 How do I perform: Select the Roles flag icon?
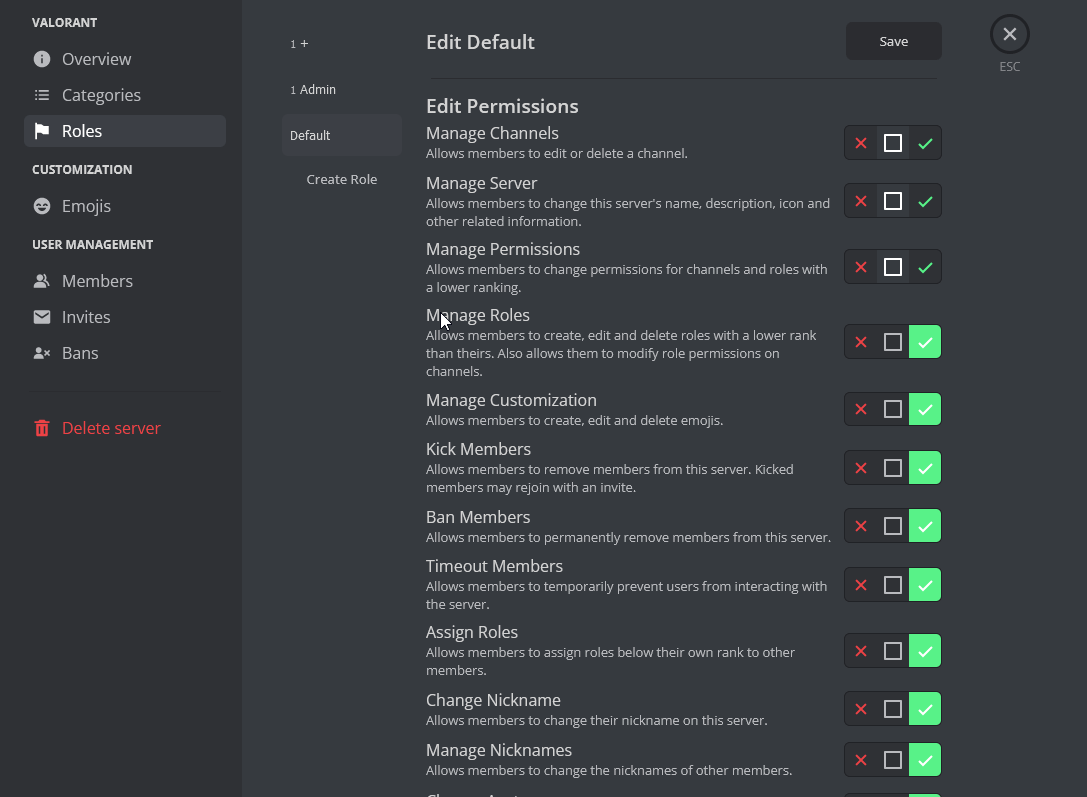[x=41, y=130]
